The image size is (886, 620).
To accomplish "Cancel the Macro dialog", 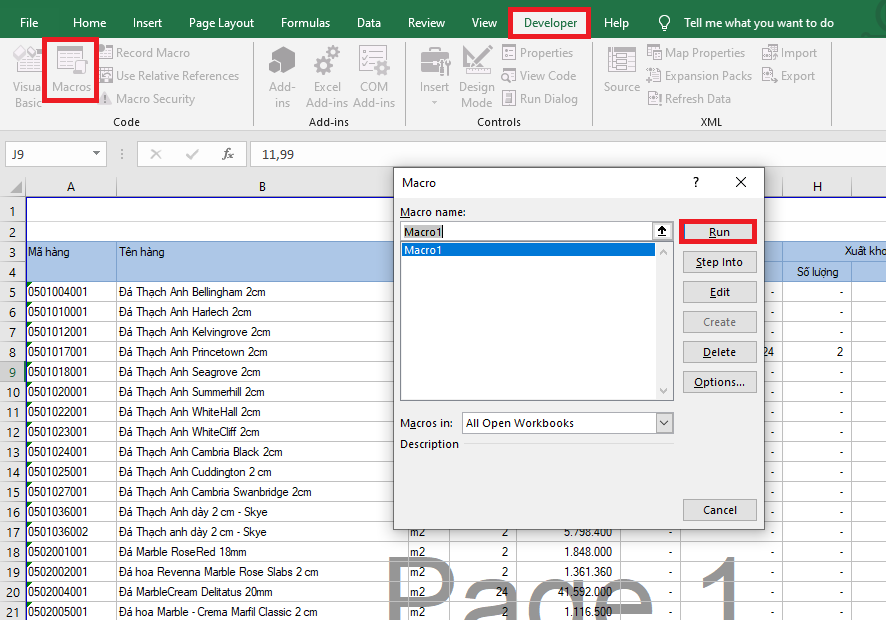I will point(719,510).
